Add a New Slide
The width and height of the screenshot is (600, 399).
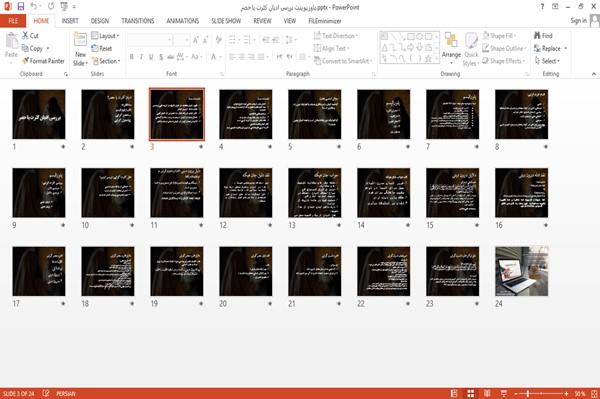click(x=80, y=50)
